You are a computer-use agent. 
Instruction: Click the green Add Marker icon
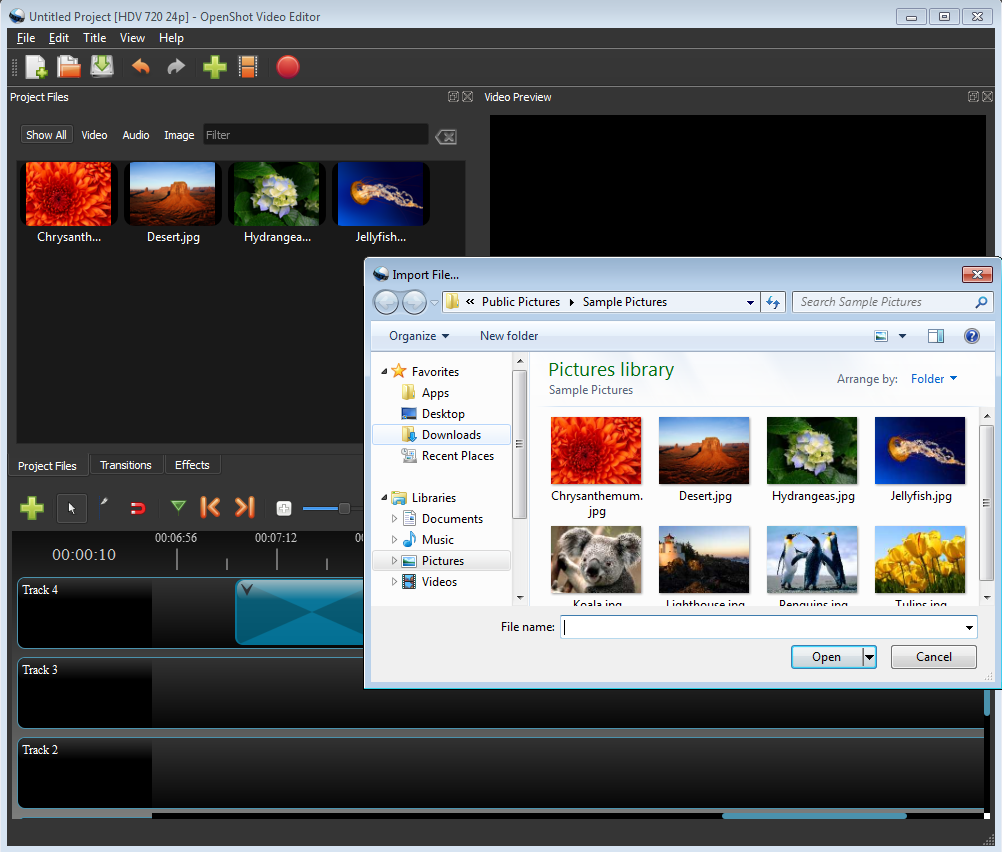point(178,507)
